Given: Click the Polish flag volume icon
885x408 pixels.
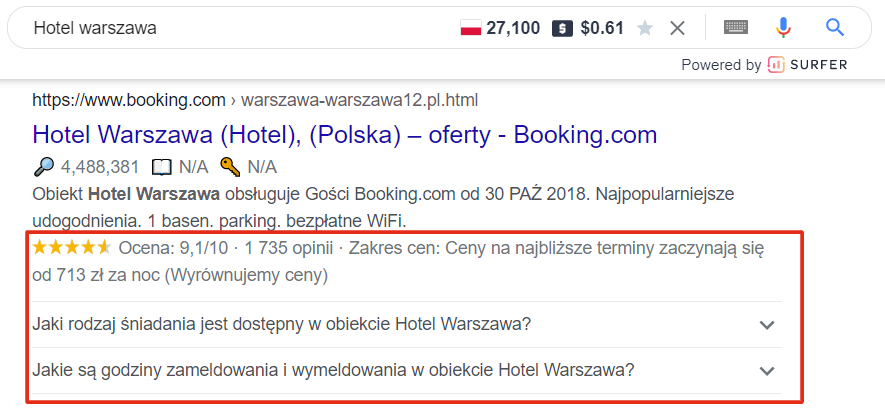Looking at the screenshot, I should 471,28.
